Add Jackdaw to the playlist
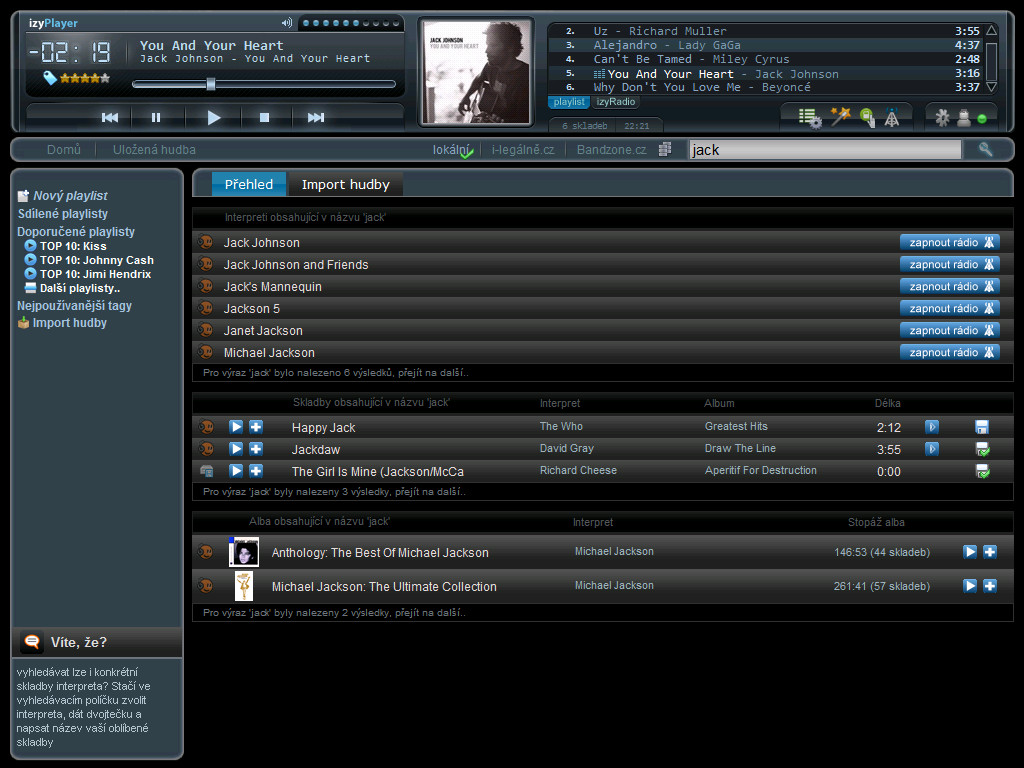 tap(256, 449)
